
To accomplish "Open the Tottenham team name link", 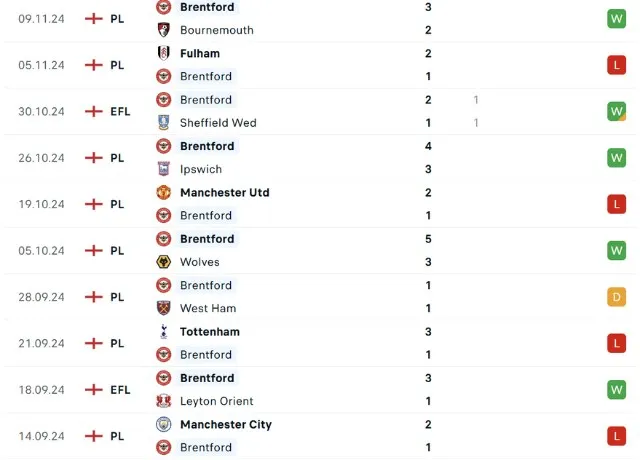I will point(210,331).
